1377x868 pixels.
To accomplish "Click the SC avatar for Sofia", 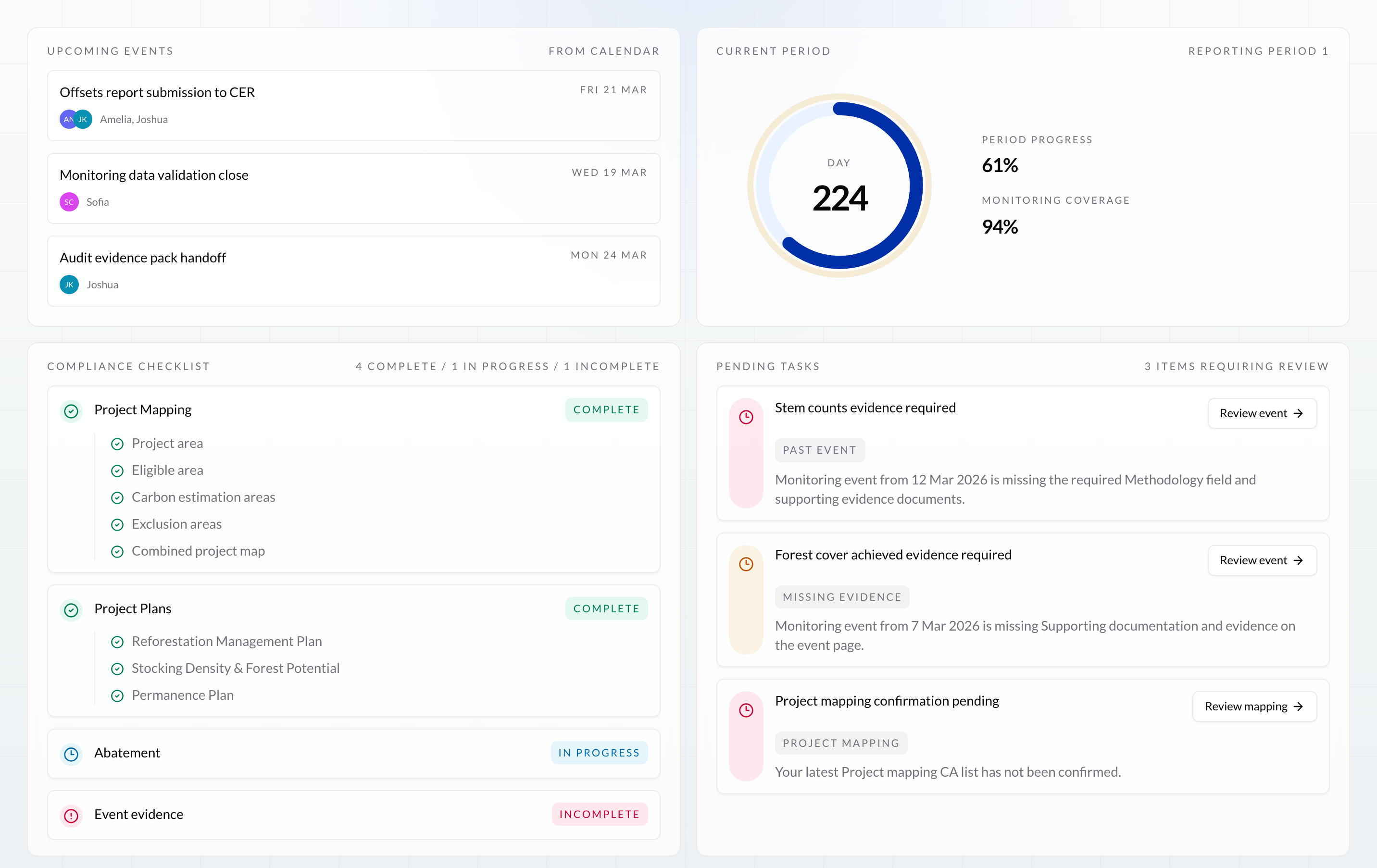I will pos(69,202).
